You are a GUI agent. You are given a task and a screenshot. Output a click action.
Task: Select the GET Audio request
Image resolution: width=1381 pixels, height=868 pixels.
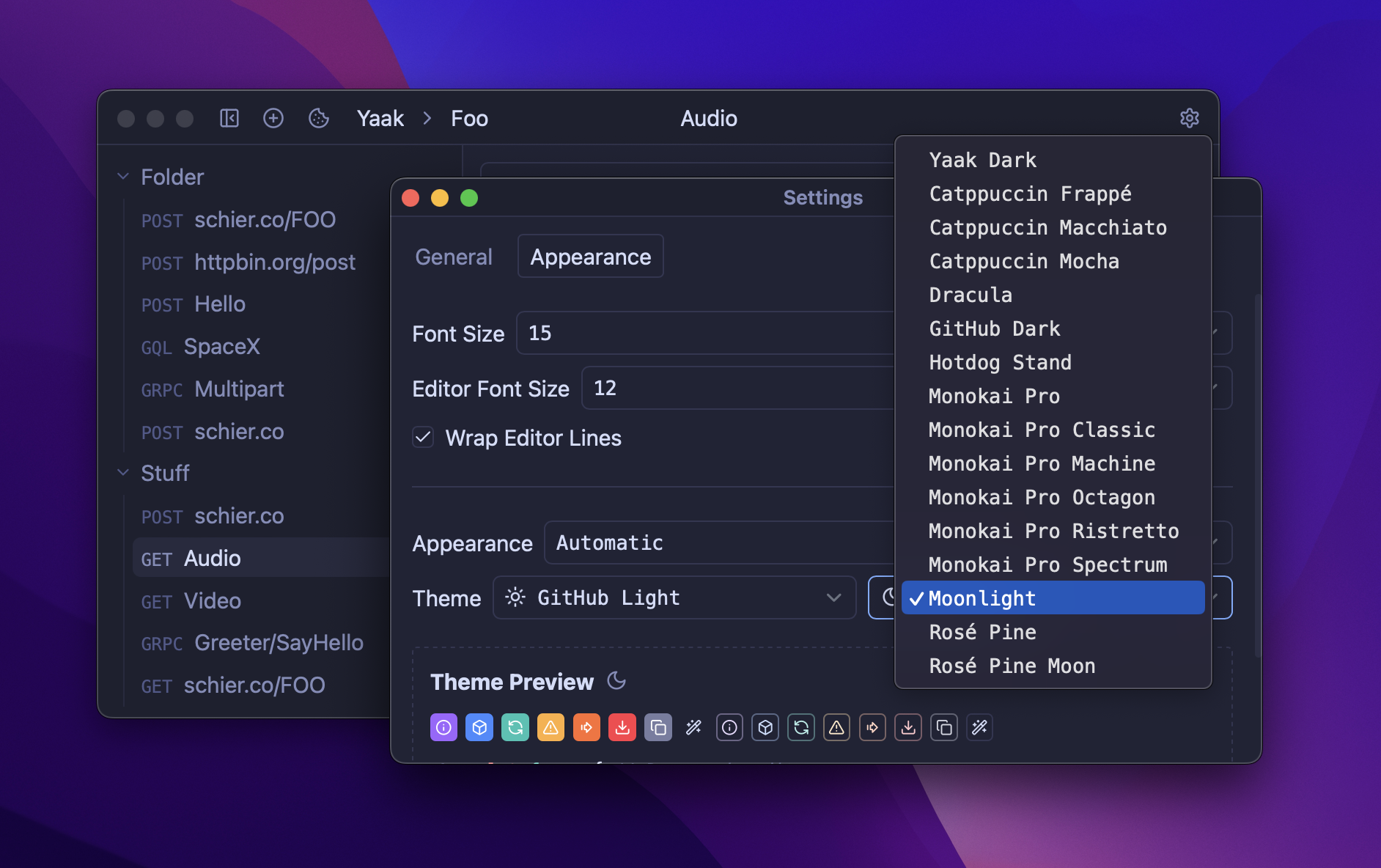[x=260, y=558]
